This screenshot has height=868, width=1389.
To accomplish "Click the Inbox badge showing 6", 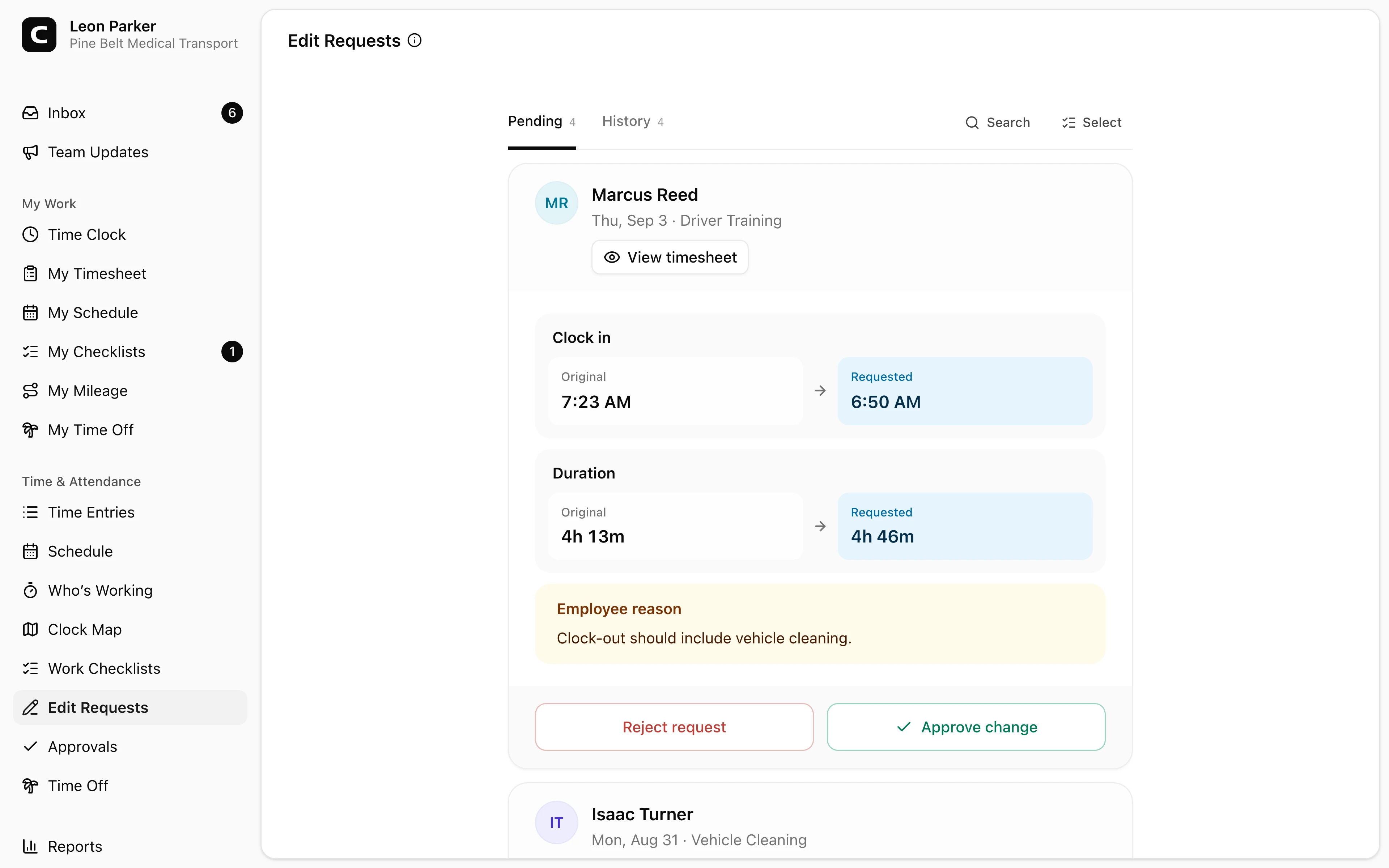I will click(x=232, y=113).
